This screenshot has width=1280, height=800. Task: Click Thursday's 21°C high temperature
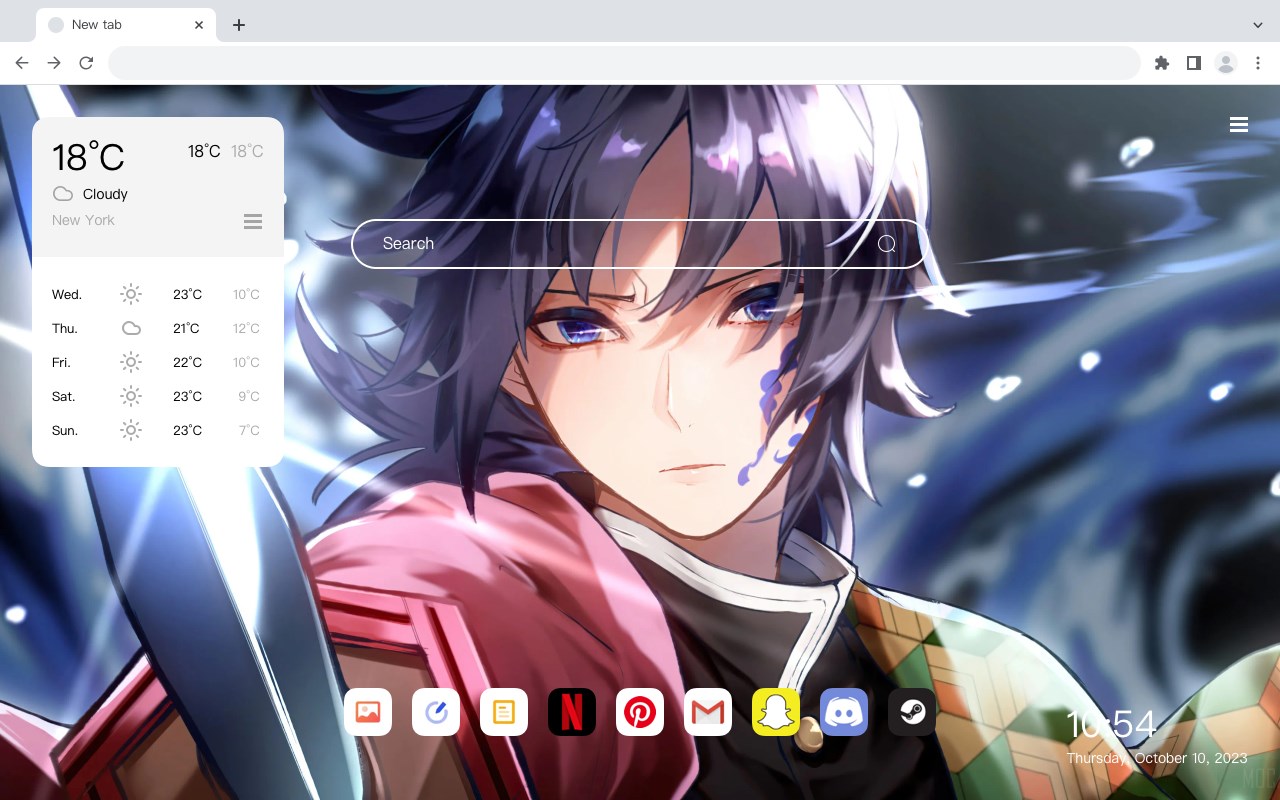click(186, 329)
